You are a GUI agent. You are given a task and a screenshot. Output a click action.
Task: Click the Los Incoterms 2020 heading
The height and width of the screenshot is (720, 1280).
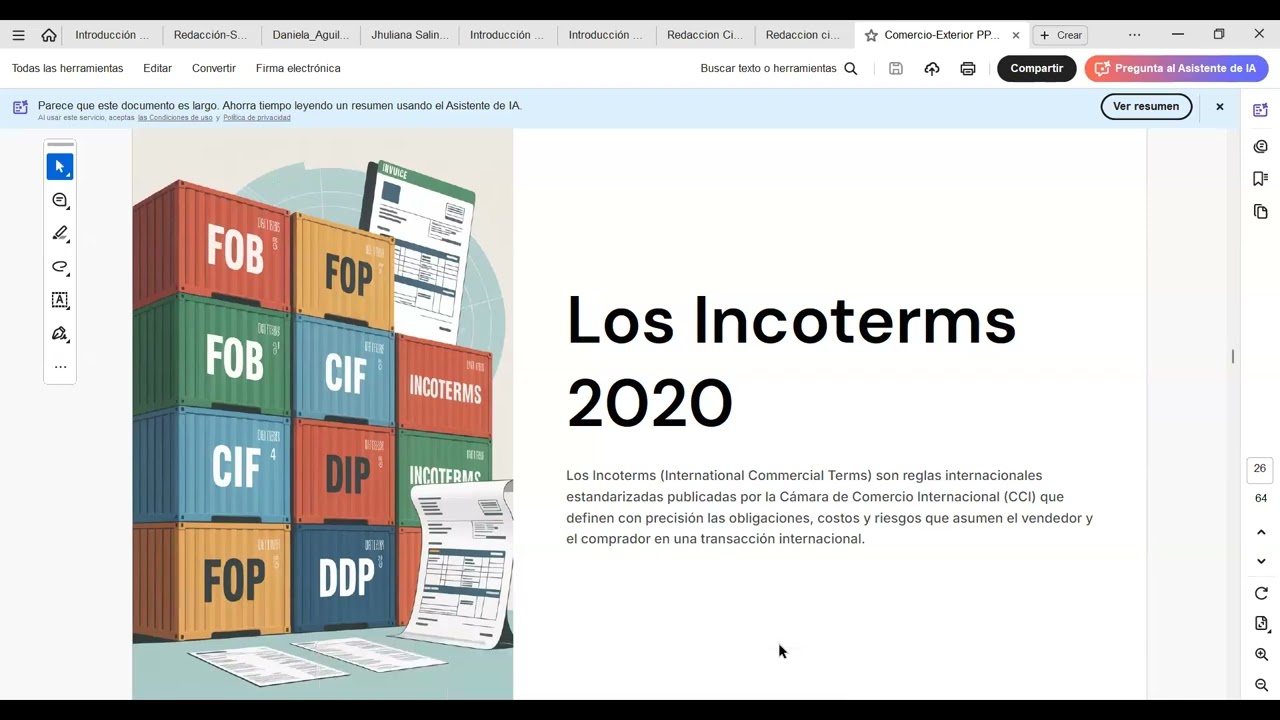point(791,361)
